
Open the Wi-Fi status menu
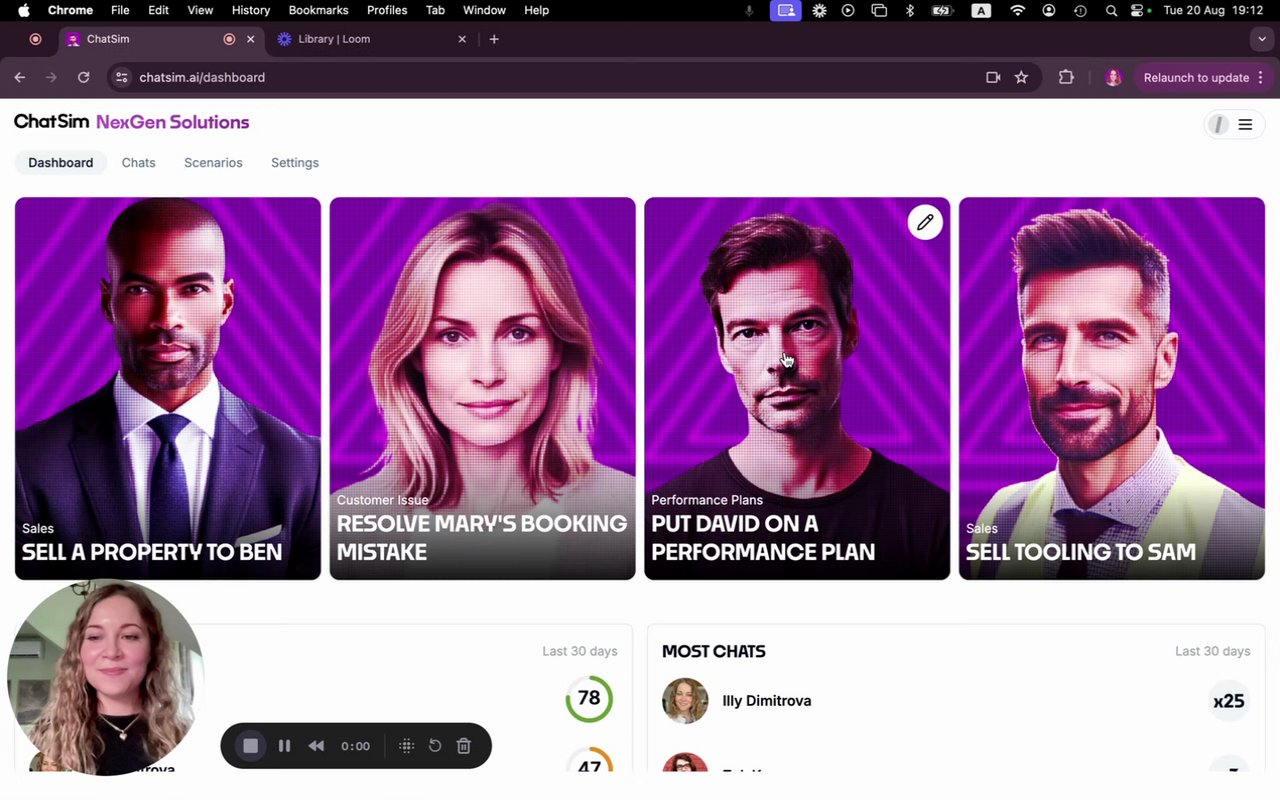coord(1018,10)
